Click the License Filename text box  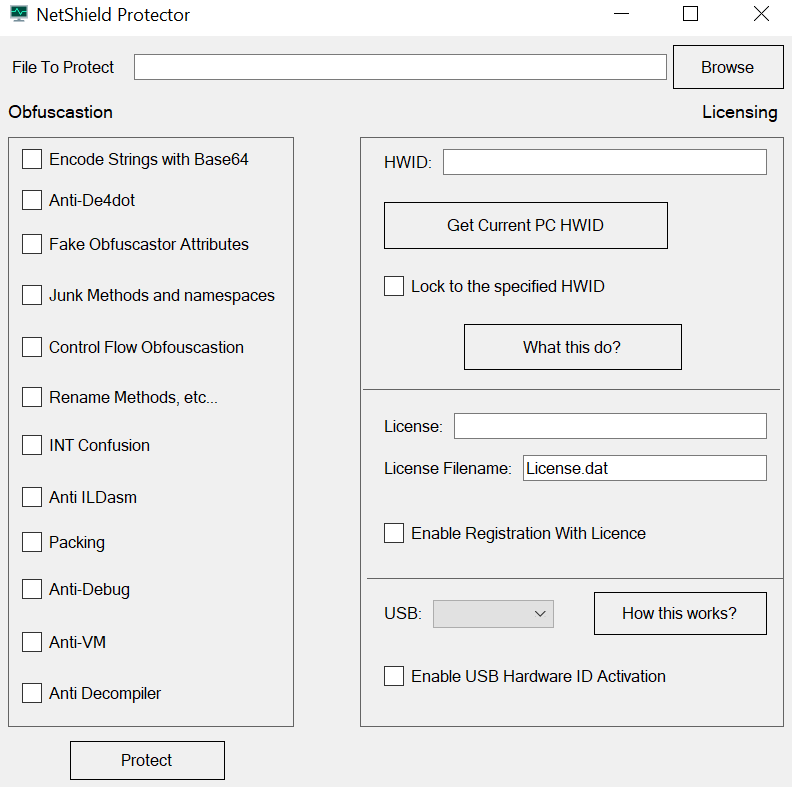pos(644,468)
